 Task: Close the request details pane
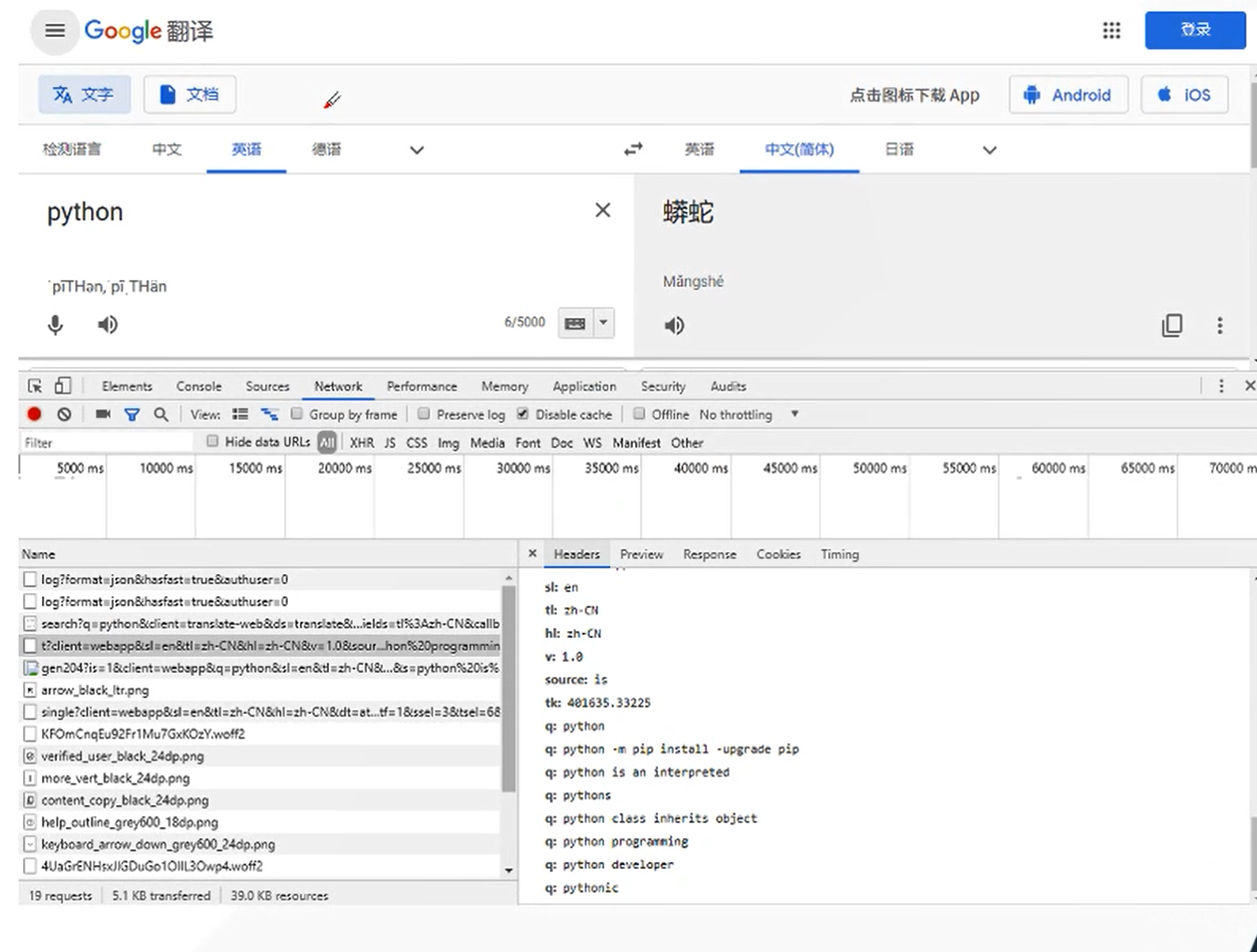pyautogui.click(x=532, y=553)
